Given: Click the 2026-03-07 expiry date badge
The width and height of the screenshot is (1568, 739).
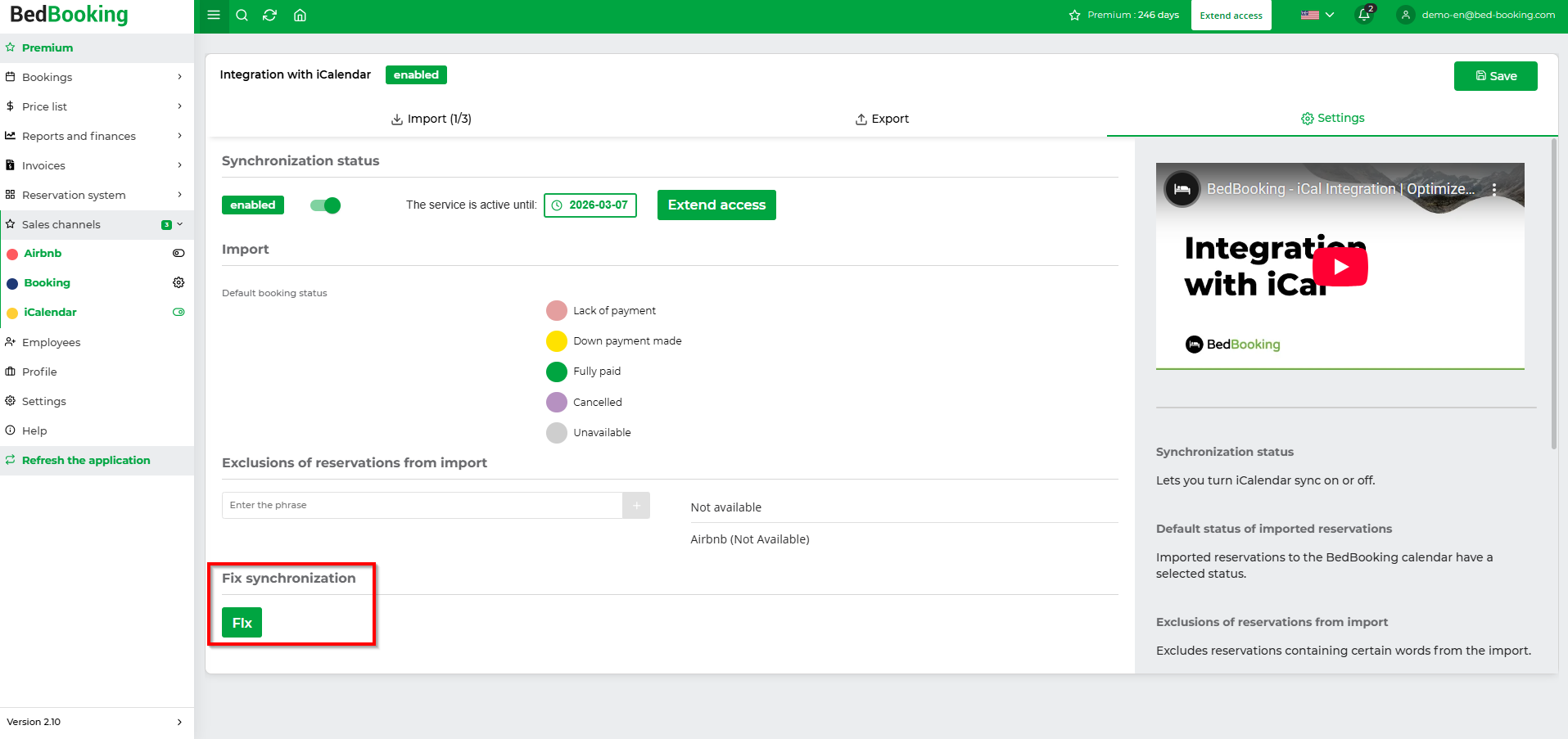Looking at the screenshot, I should click(590, 205).
